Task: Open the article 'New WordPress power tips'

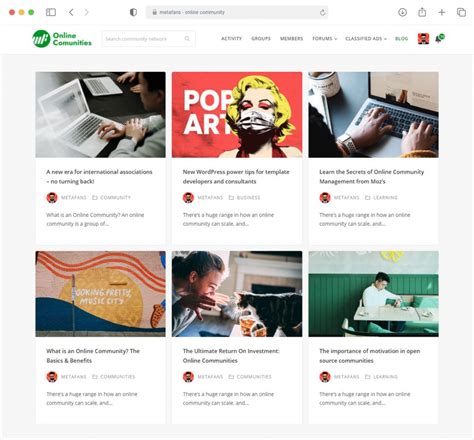Action: [236, 177]
